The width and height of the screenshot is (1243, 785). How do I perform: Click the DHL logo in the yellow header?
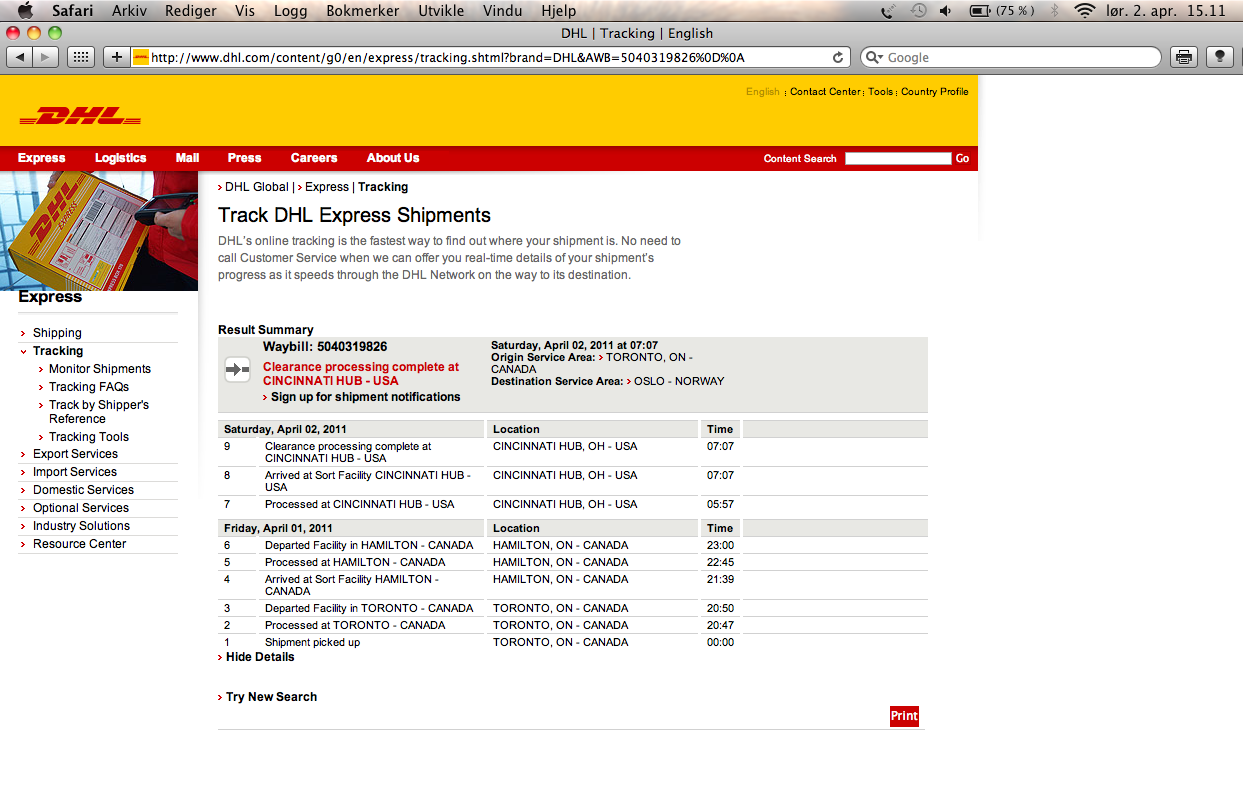pos(80,117)
